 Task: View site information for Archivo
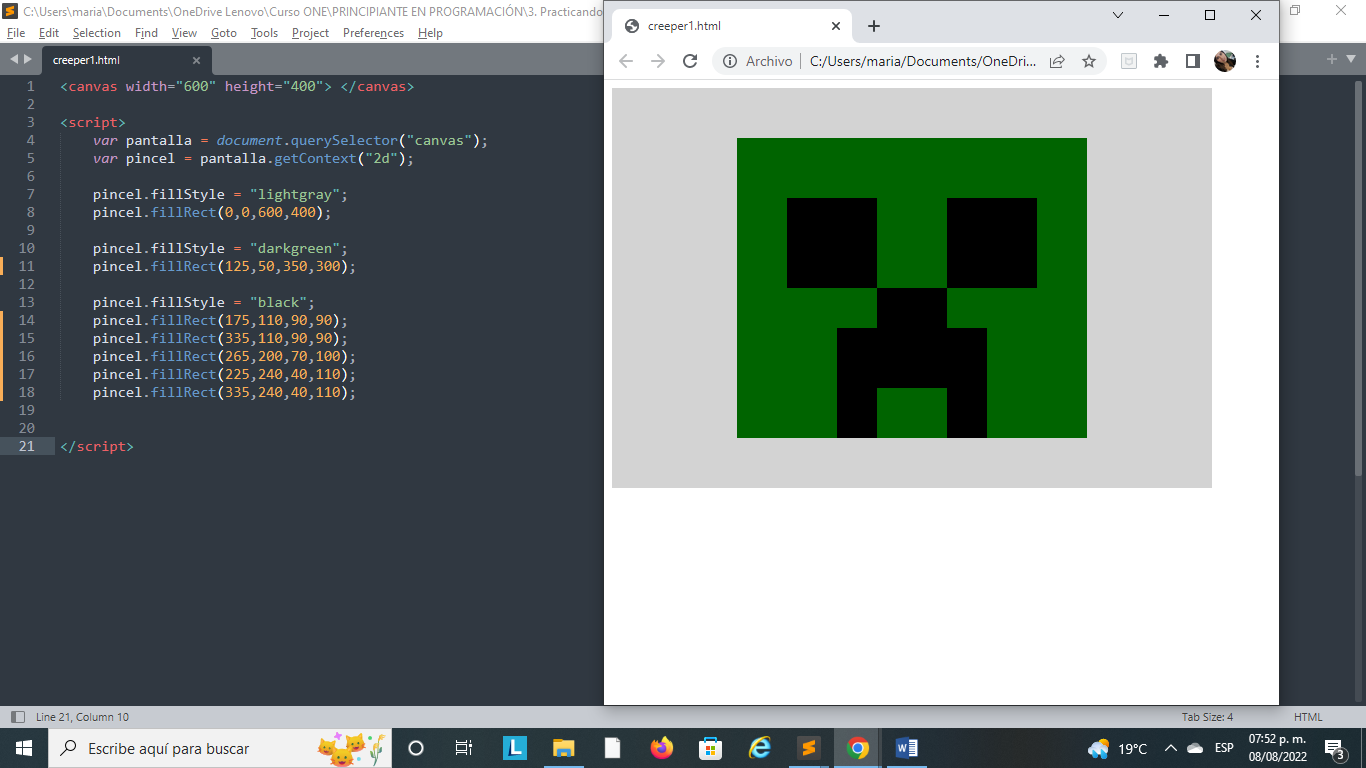[758, 61]
